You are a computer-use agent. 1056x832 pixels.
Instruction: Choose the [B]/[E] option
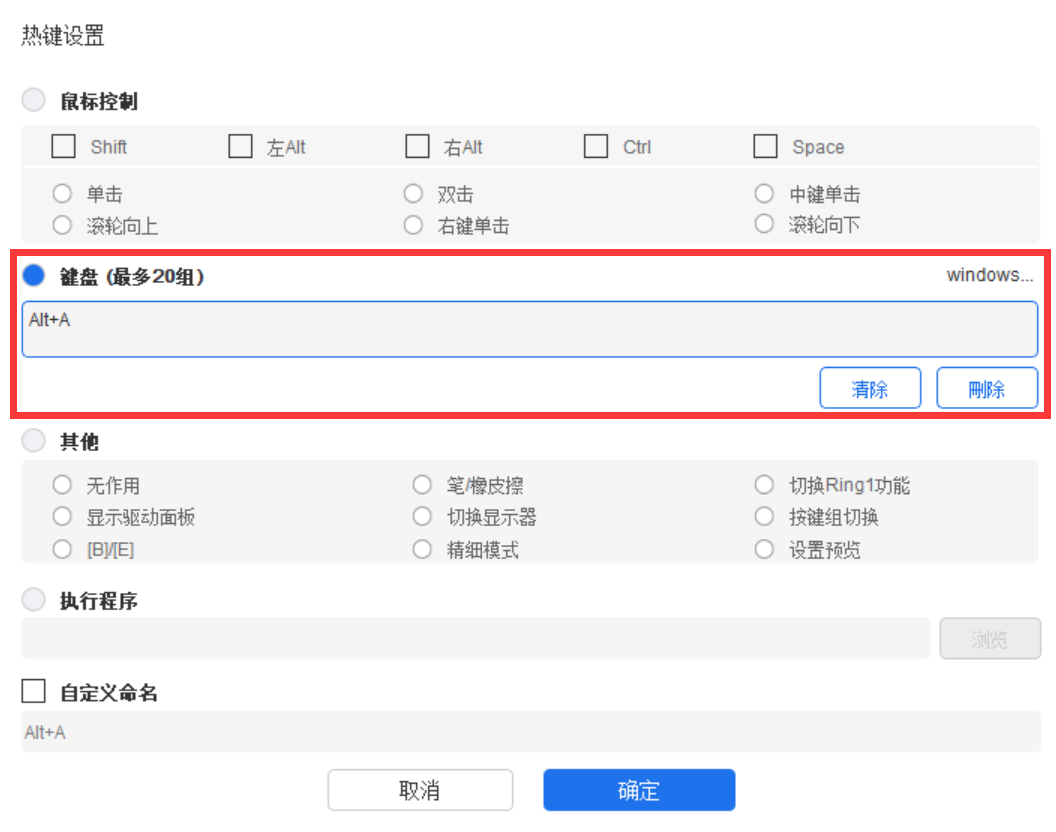(62, 549)
